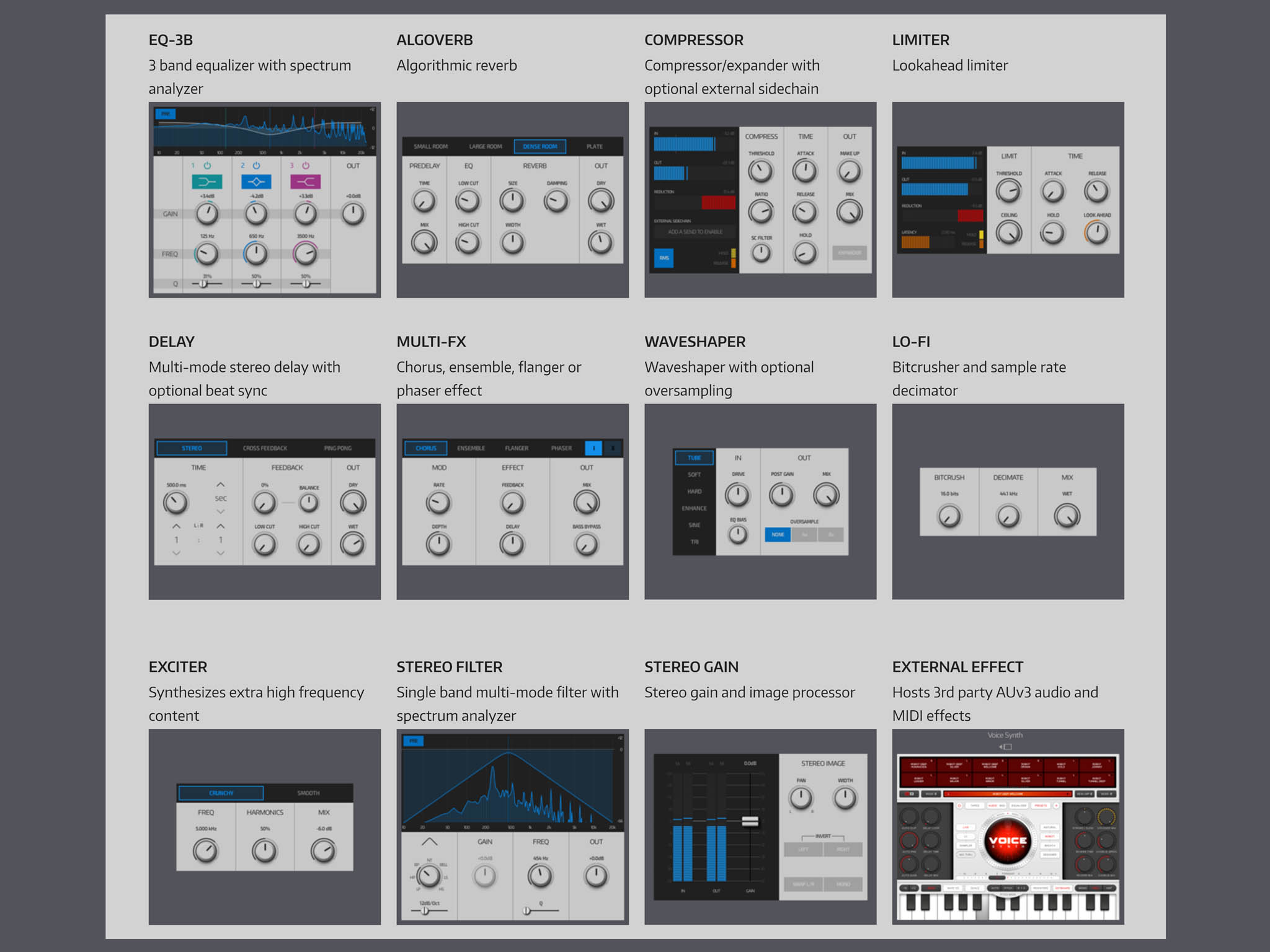1270x952 pixels.
Task: Select the blue bell filter icon in EQ-3B
Action: 256,183
